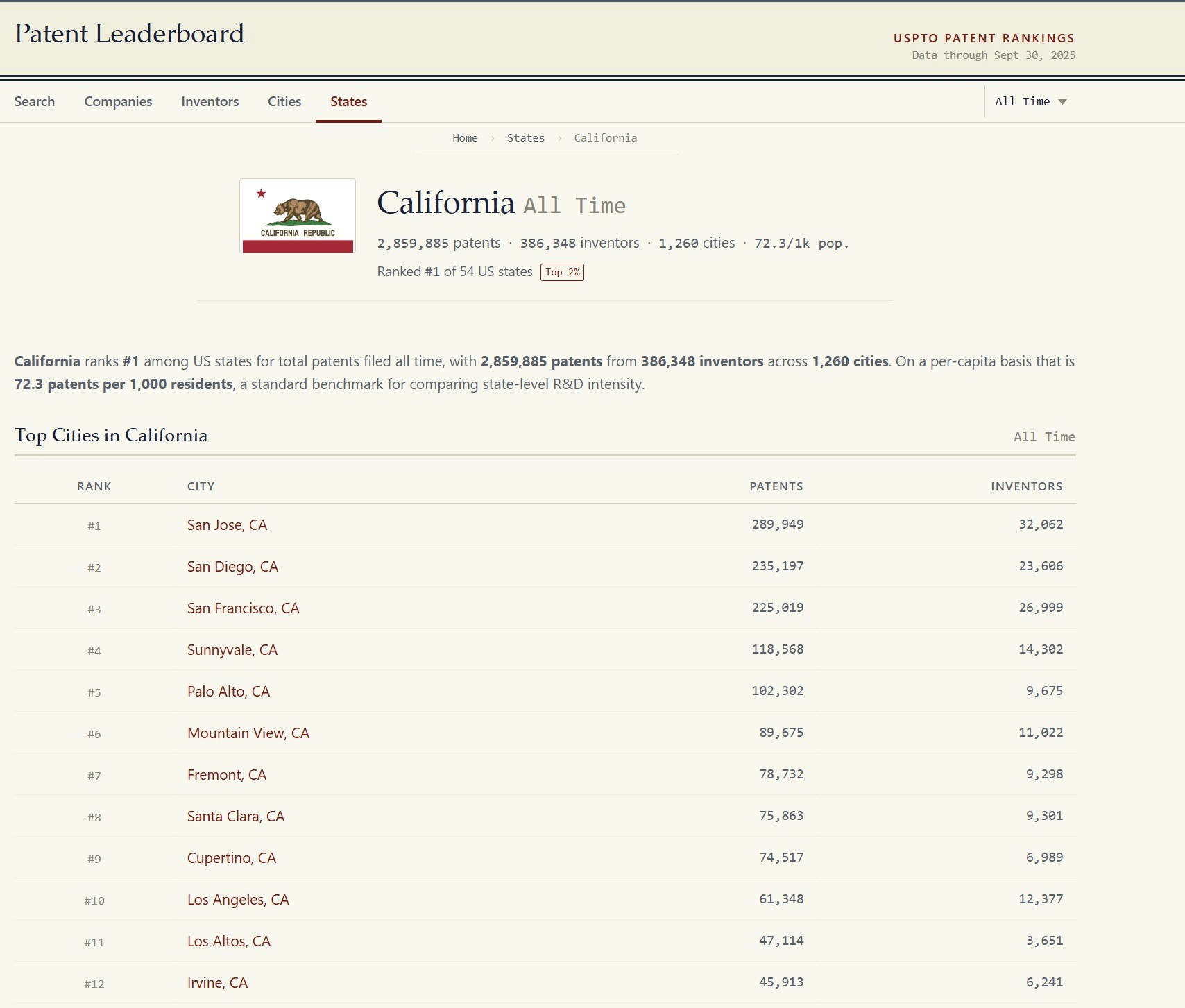Click the 72.3/1k pop. statistic
The height and width of the screenshot is (1008, 1185).
pos(801,244)
